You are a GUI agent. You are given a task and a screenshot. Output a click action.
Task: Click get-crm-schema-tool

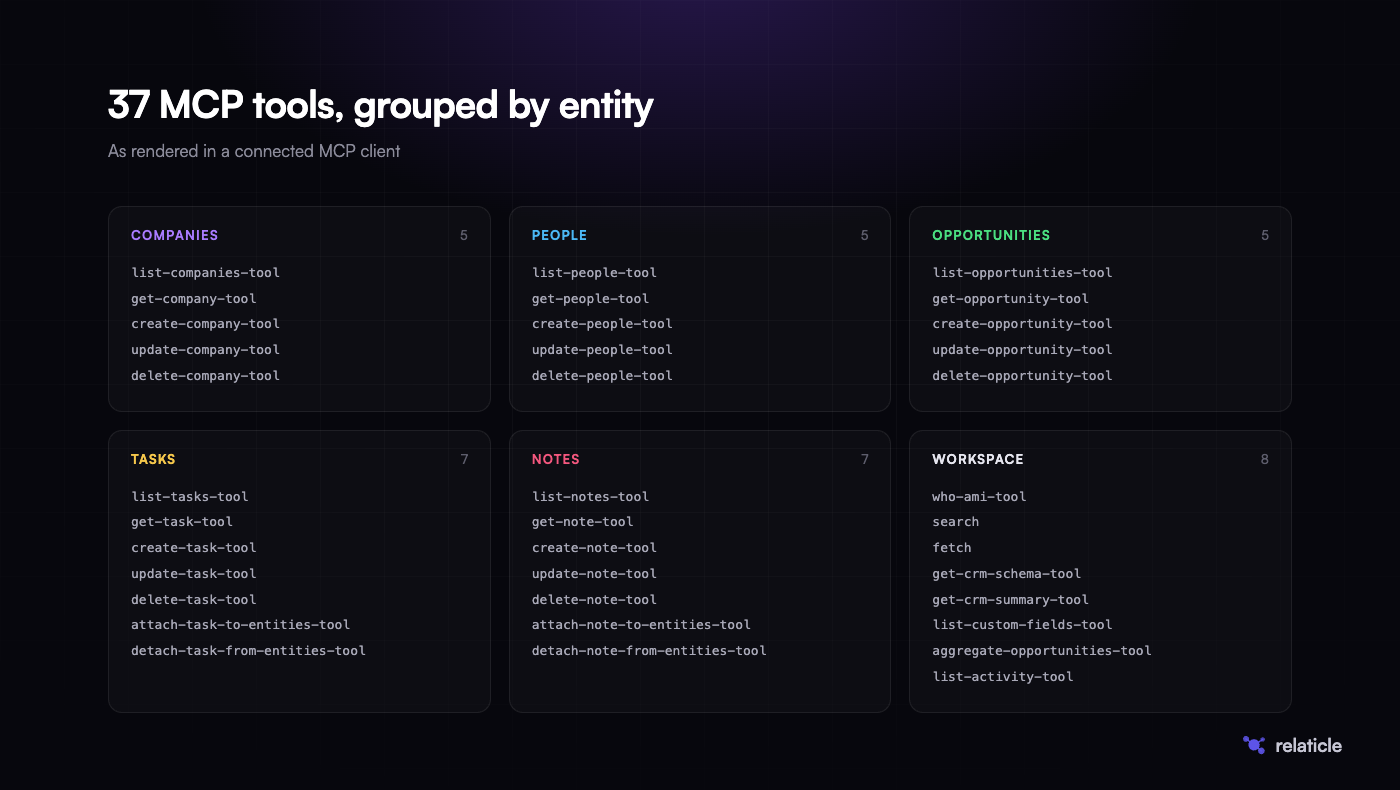tap(1007, 574)
